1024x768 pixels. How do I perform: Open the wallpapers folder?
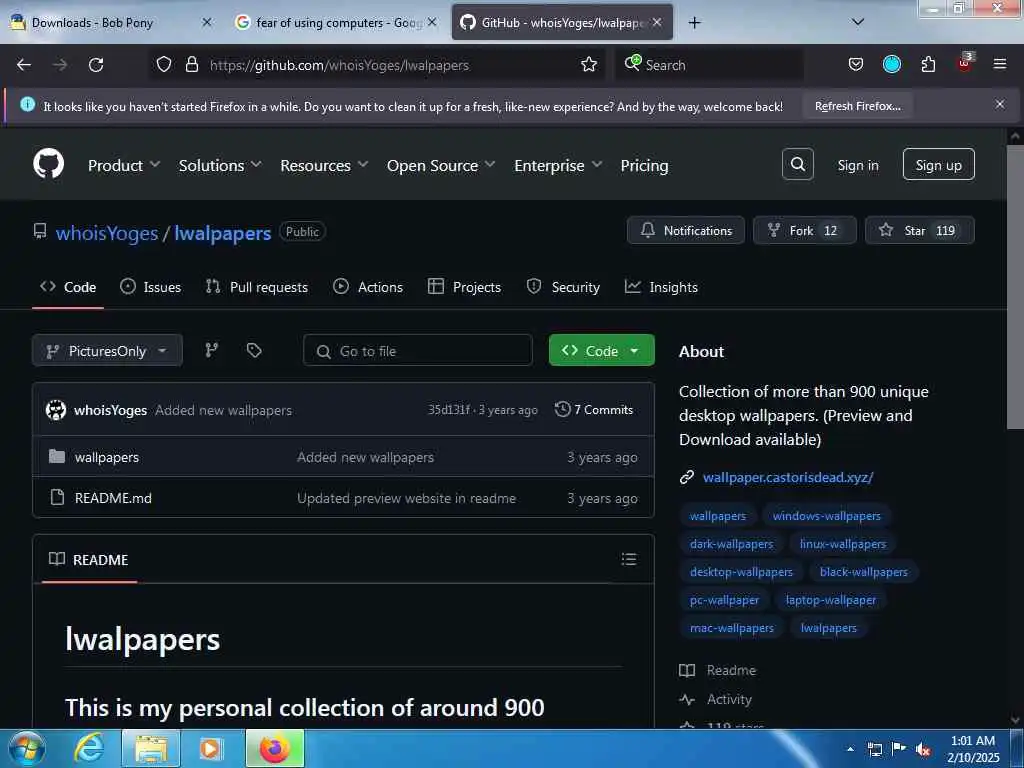tap(106, 457)
